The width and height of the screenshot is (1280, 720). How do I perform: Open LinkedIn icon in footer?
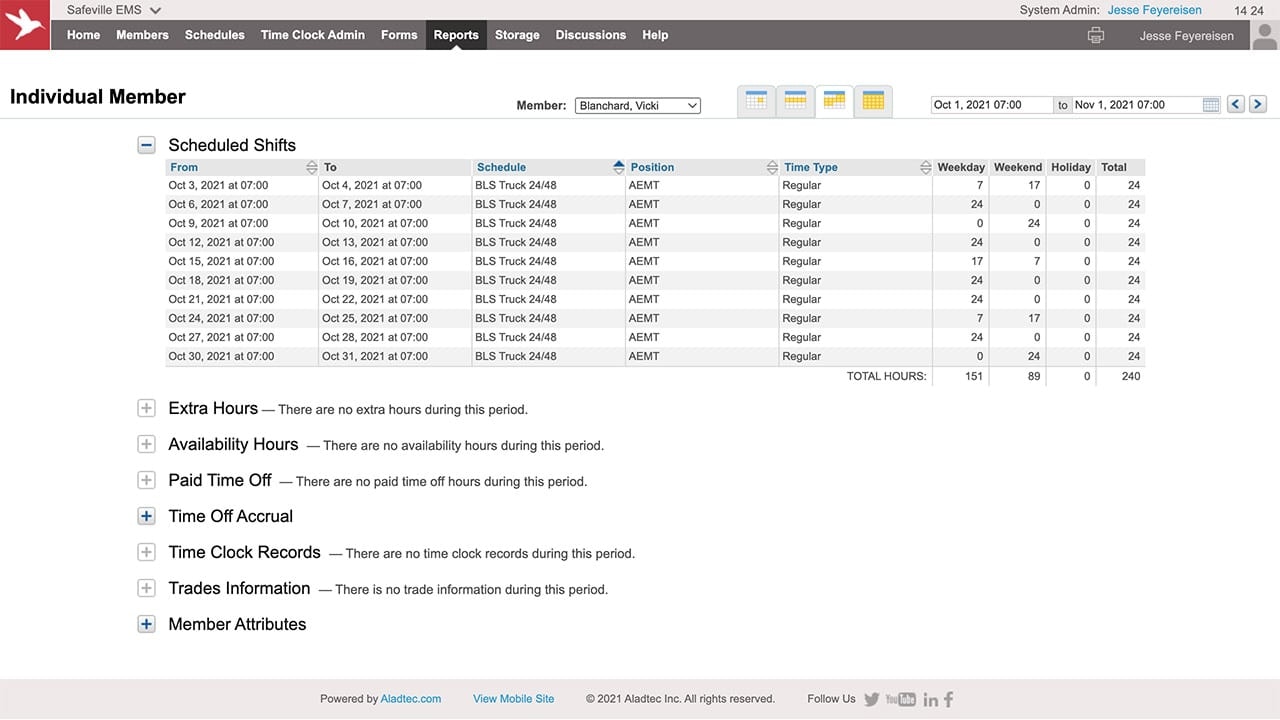click(931, 699)
